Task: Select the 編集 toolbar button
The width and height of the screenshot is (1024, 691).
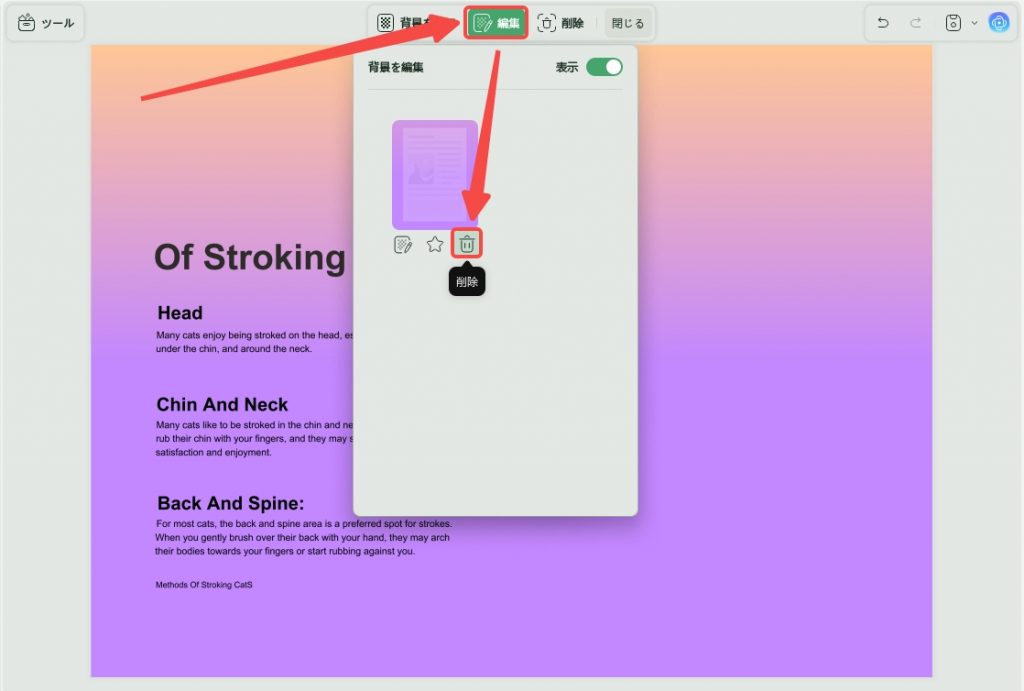Action: [x=496, y=23]
